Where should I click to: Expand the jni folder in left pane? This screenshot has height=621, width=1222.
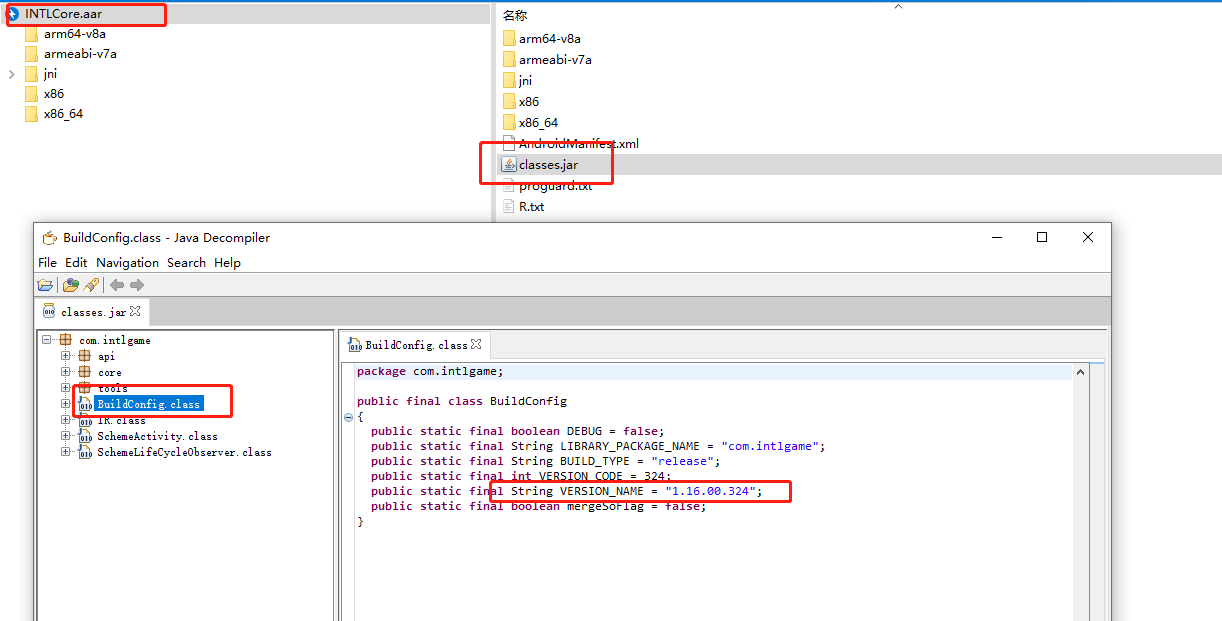point(11,74)
